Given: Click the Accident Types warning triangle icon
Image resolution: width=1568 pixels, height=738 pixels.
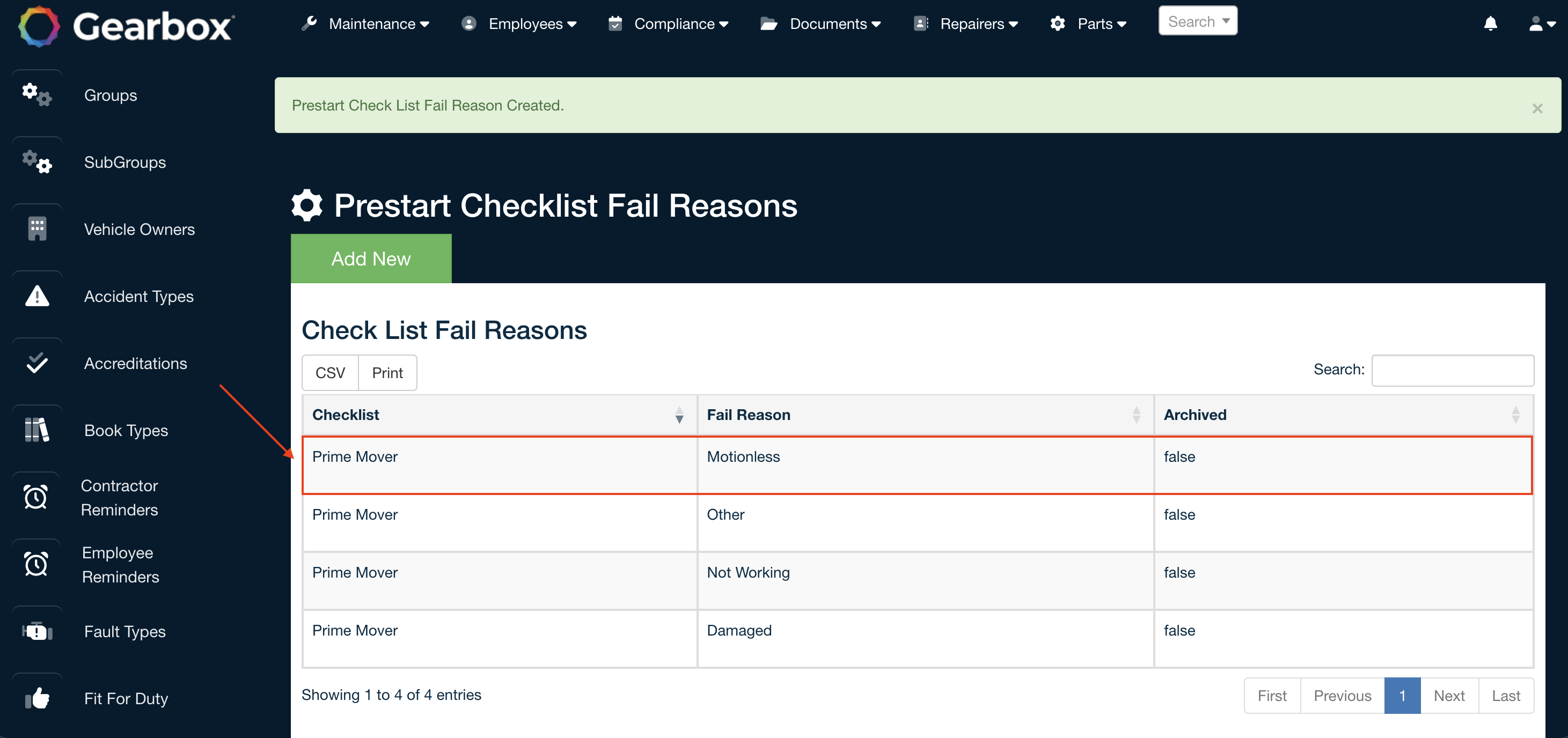Looking at the screenshot, I should pos(37,296).
